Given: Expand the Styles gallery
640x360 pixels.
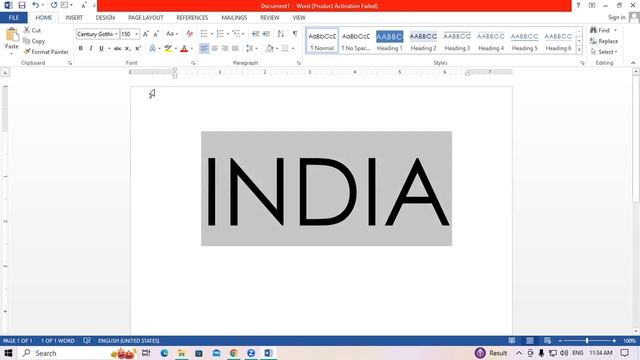Looking at the screenshot, I should coord(579,50).
